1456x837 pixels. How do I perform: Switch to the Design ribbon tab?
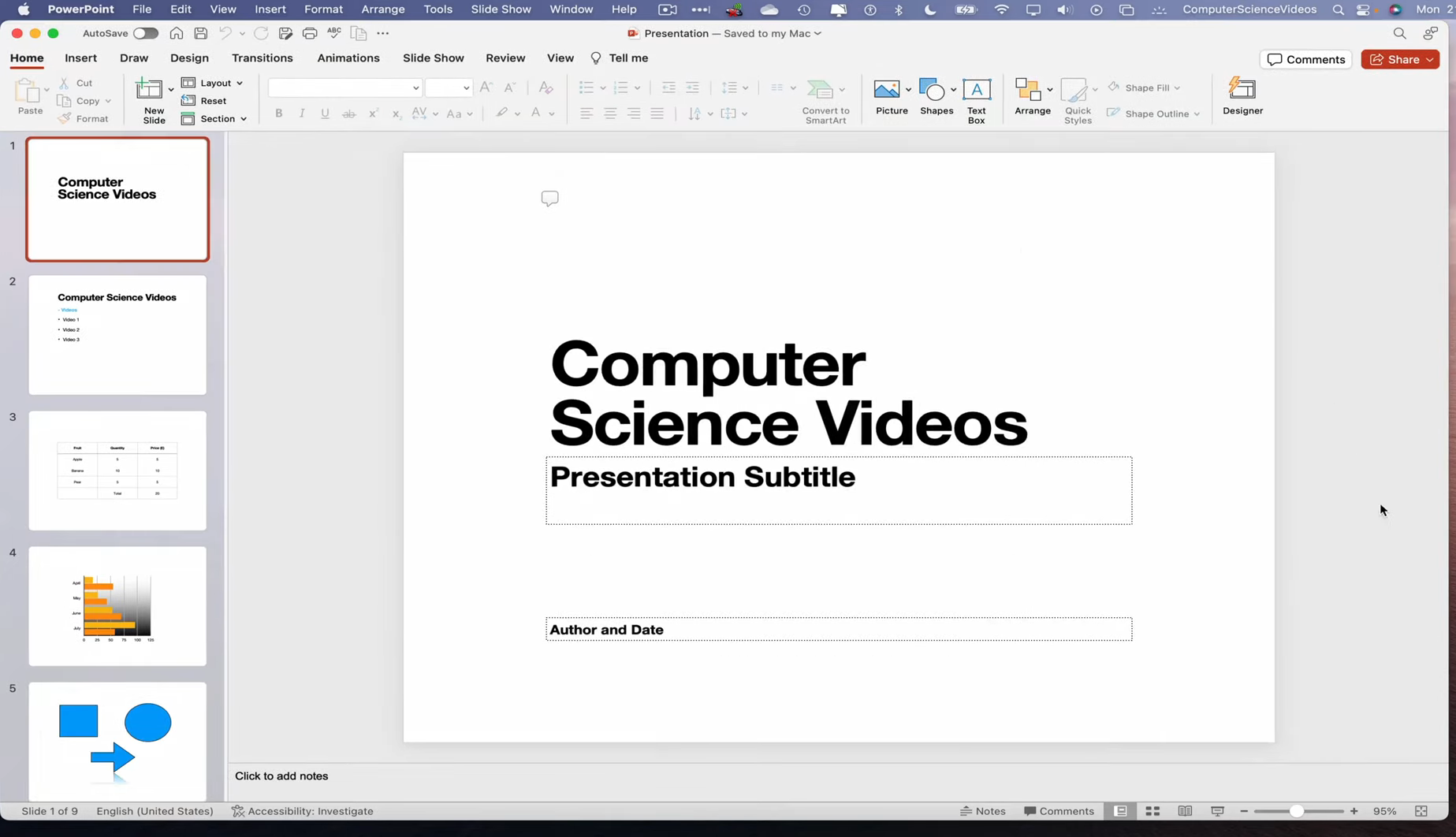pyautogui.click(x=189, y=58)
